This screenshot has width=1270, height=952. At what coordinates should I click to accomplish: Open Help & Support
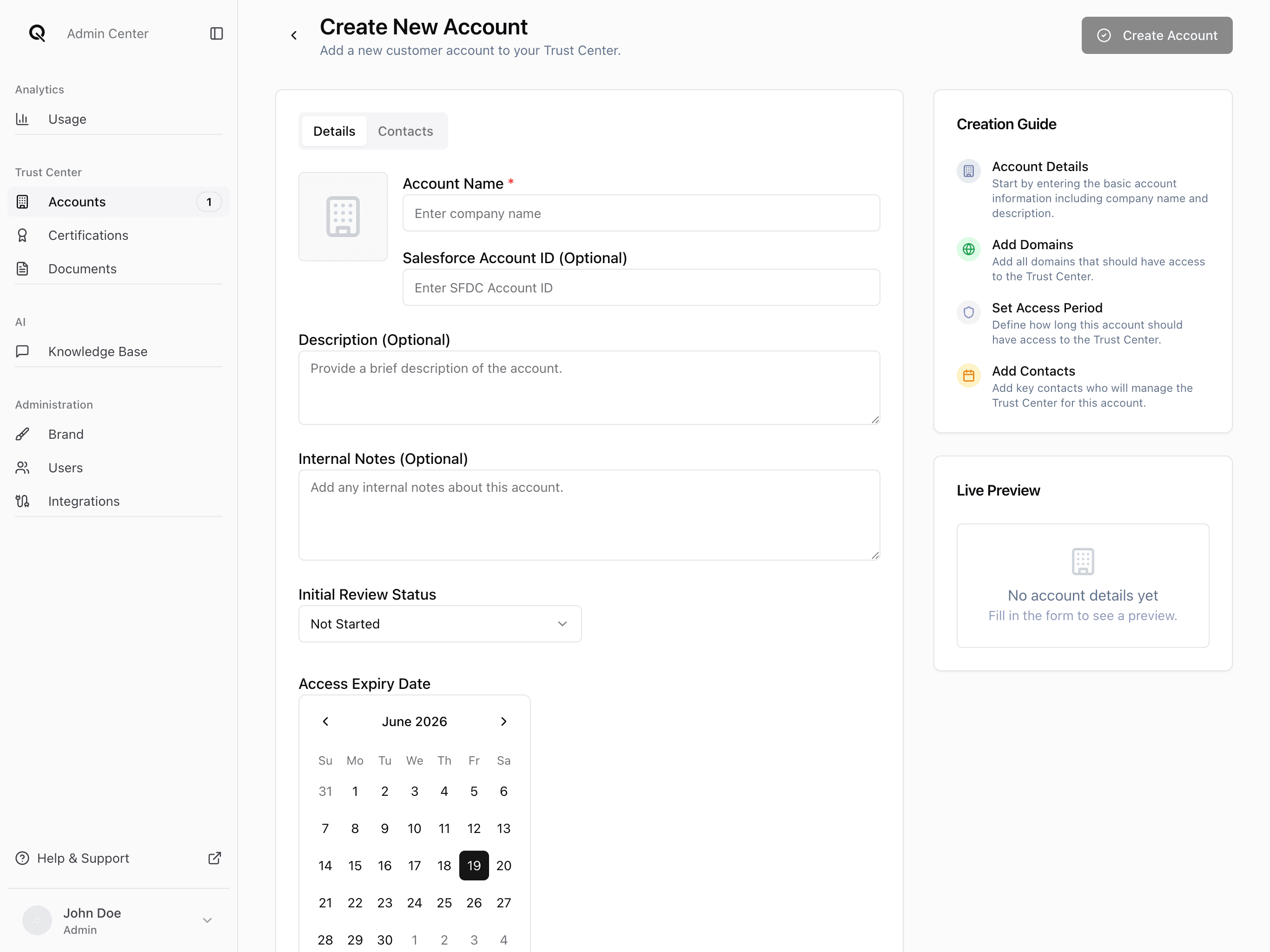pyautogui.click(x=83, y=858)
